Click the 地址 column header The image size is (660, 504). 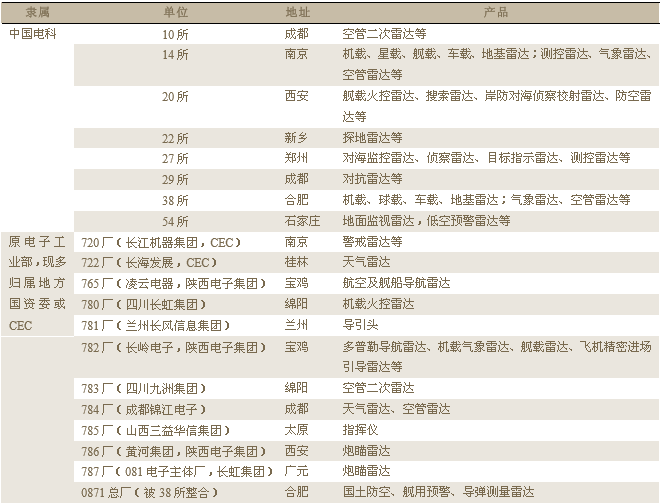coord(297,13)
